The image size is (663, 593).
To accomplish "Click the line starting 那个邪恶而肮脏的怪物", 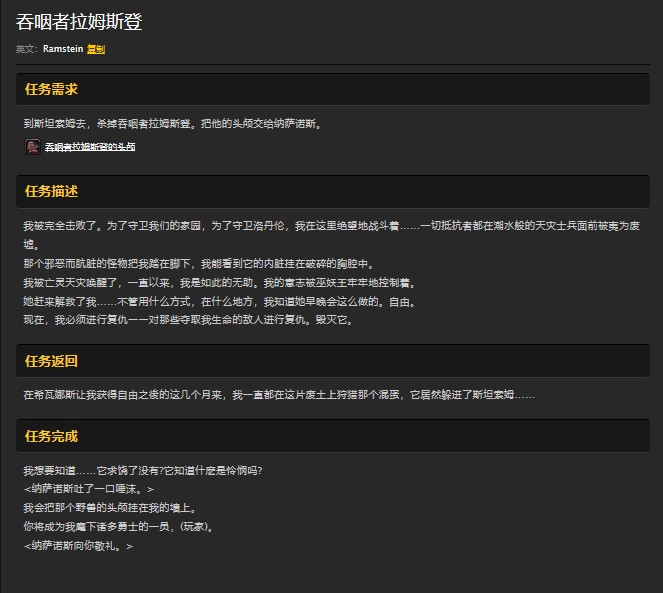I will point(199,264).
